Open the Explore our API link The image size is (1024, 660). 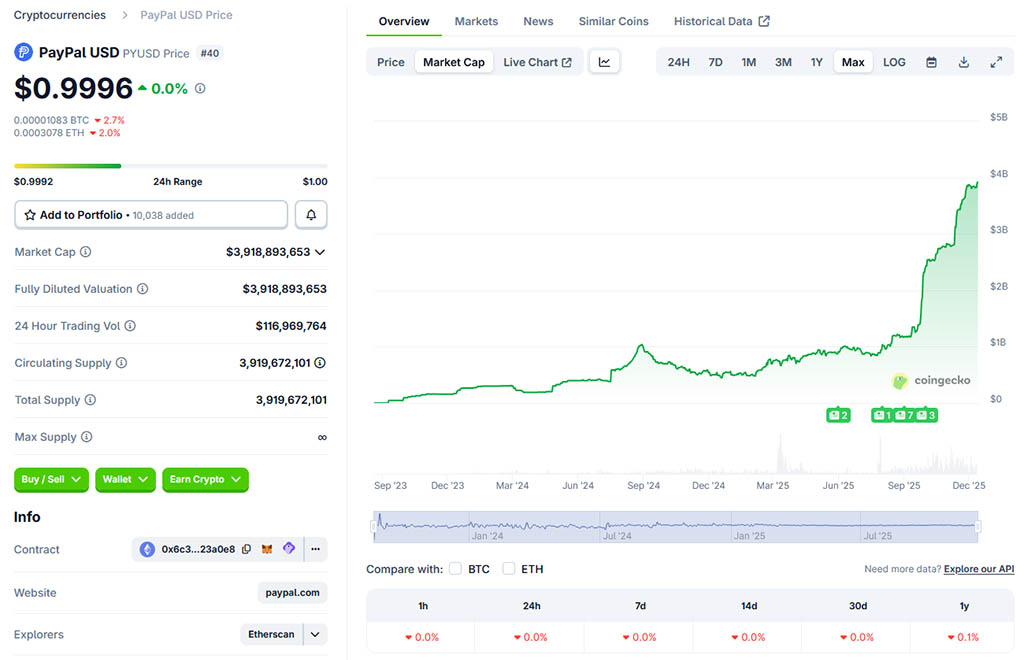coord(978,569)
